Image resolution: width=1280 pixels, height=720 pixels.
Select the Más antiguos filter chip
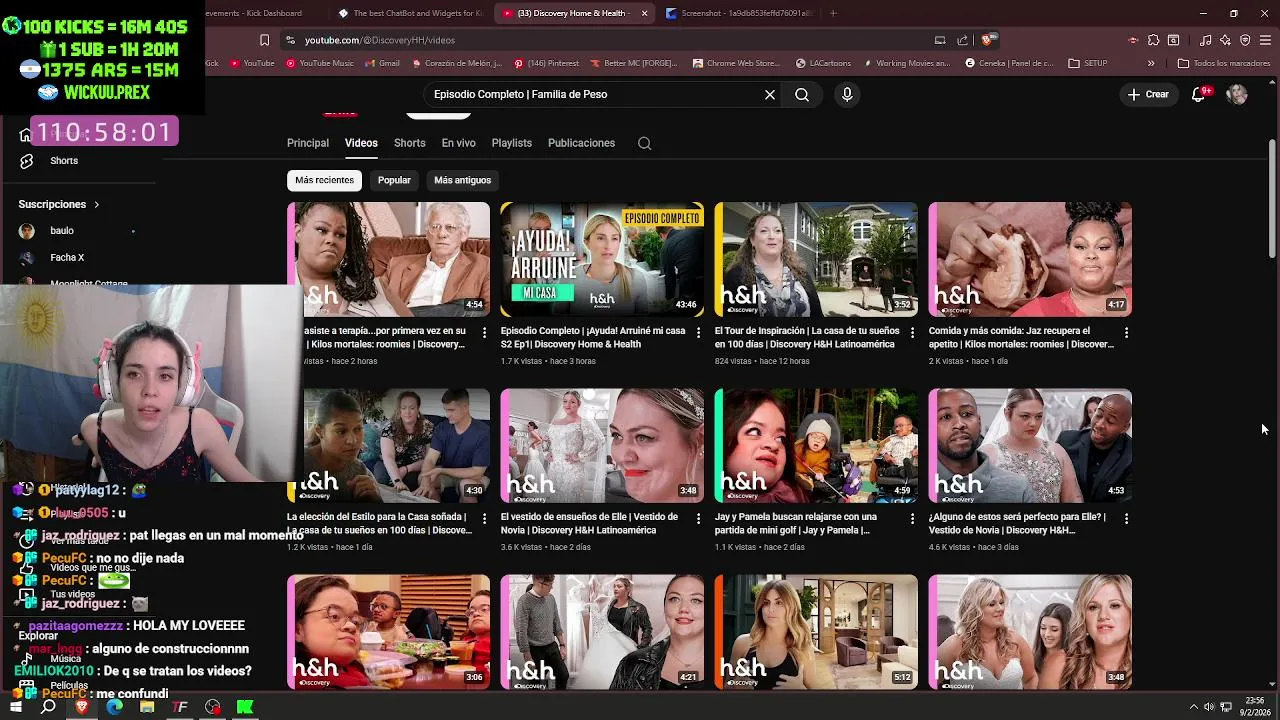tap(462, 180)
